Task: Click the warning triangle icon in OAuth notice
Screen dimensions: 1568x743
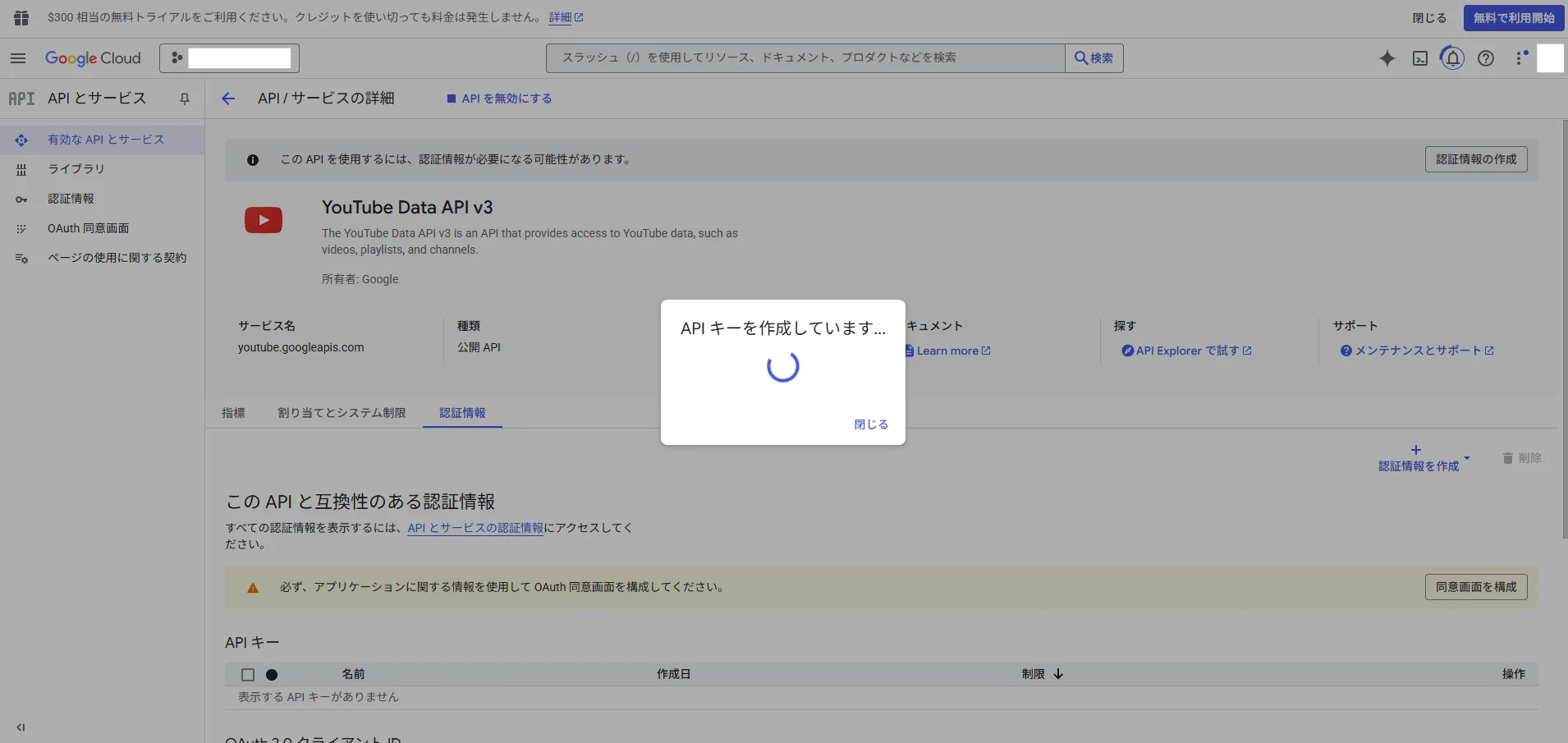Action: (x=253, y=588)
